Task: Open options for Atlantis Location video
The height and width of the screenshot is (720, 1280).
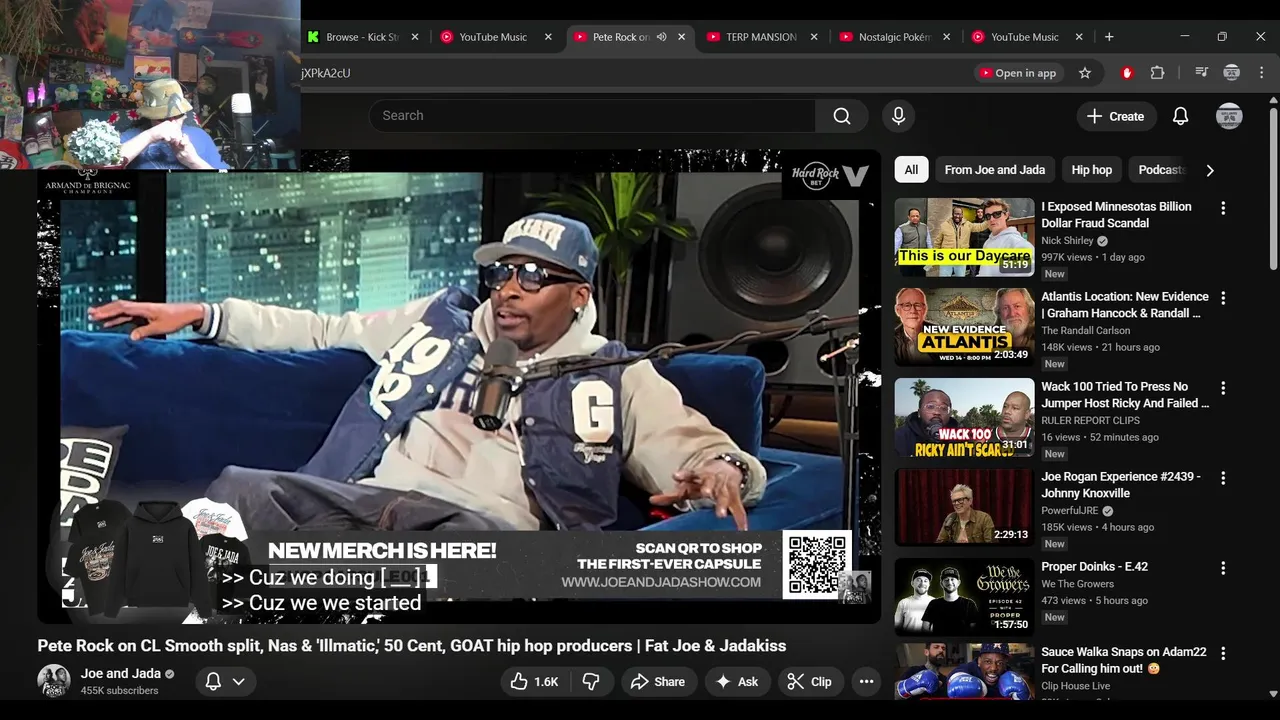Action: click(x=1222, y=298)
